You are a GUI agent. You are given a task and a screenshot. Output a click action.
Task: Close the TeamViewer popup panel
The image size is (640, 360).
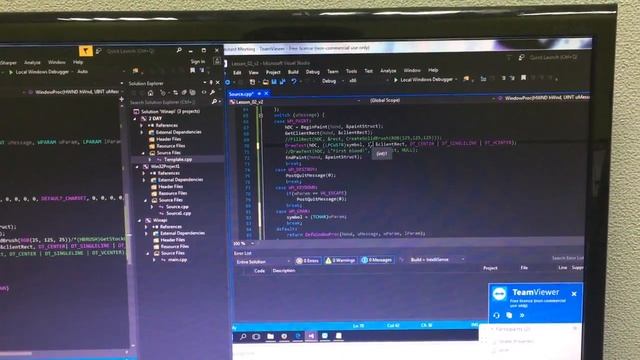click(x=574, y=294)
